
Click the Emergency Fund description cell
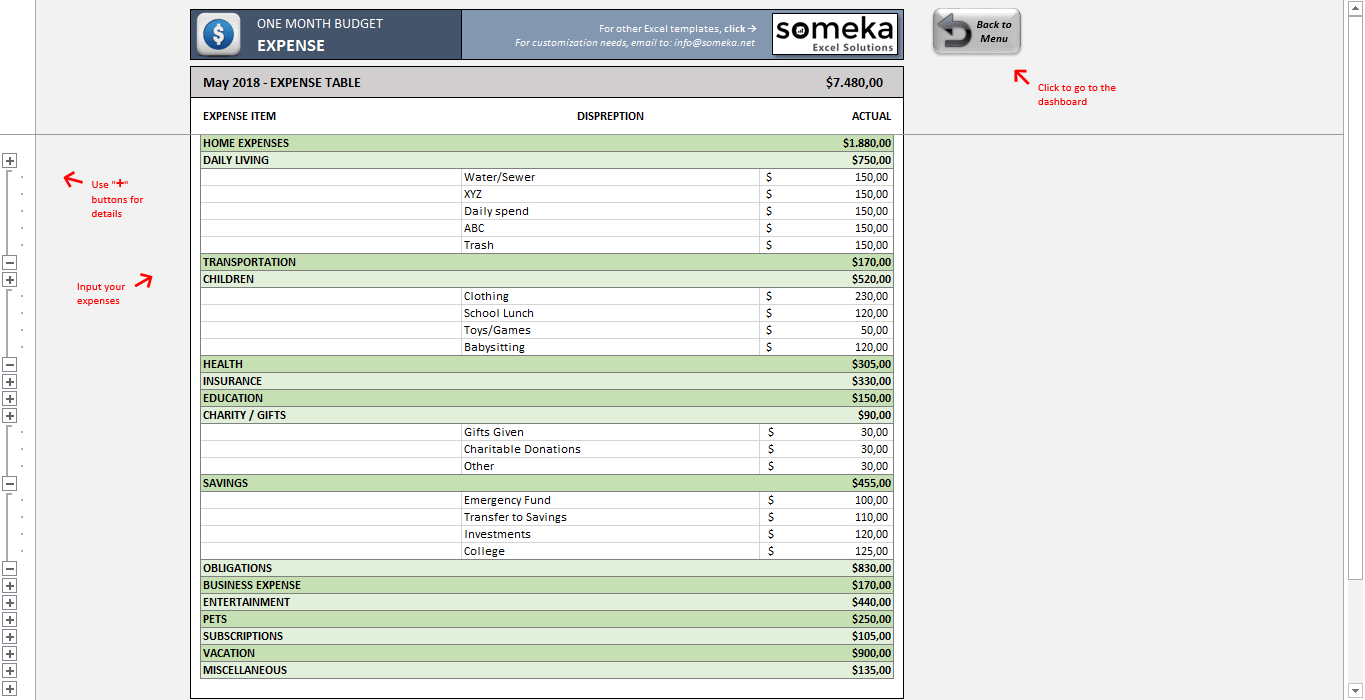[x=610, y=500]
